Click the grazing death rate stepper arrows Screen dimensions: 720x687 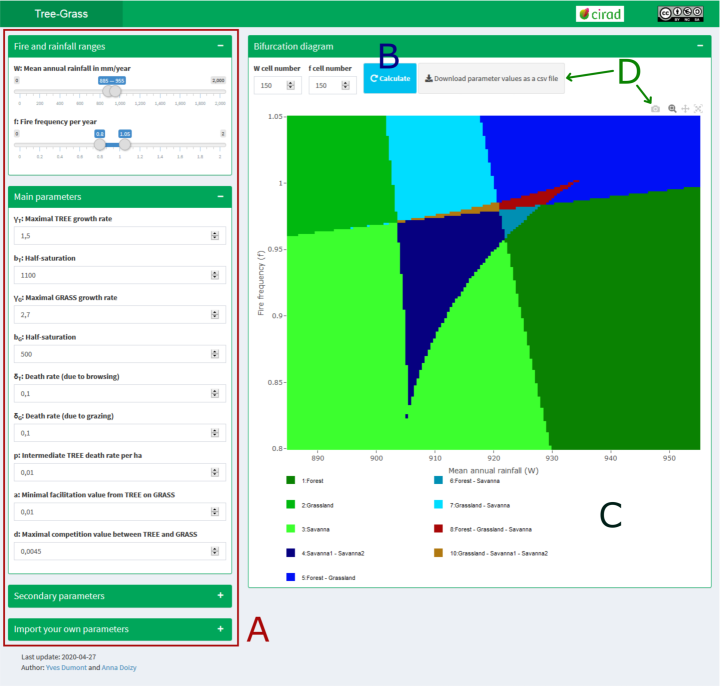point(214,433)
